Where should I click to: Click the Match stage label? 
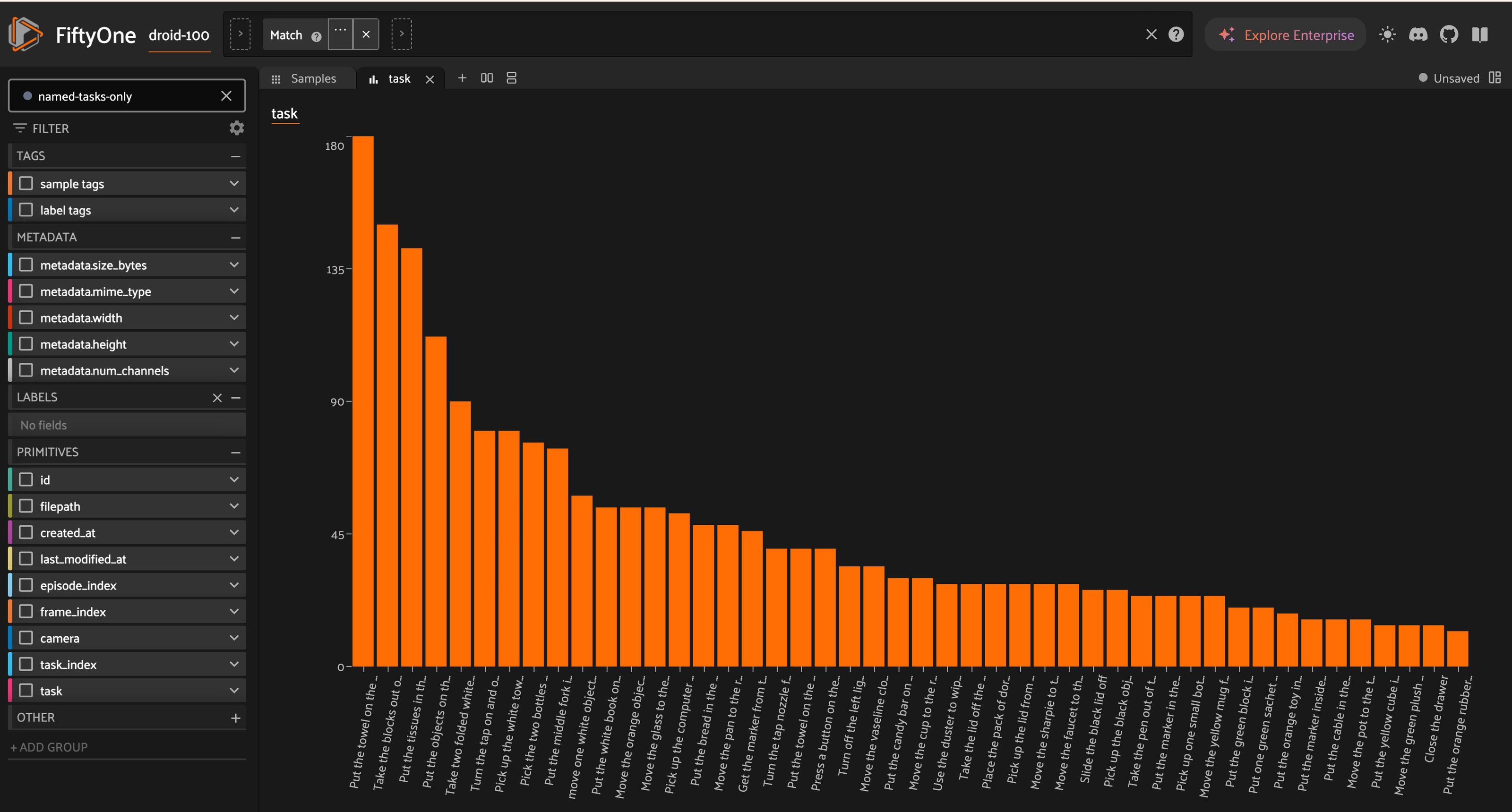[286, 35]
